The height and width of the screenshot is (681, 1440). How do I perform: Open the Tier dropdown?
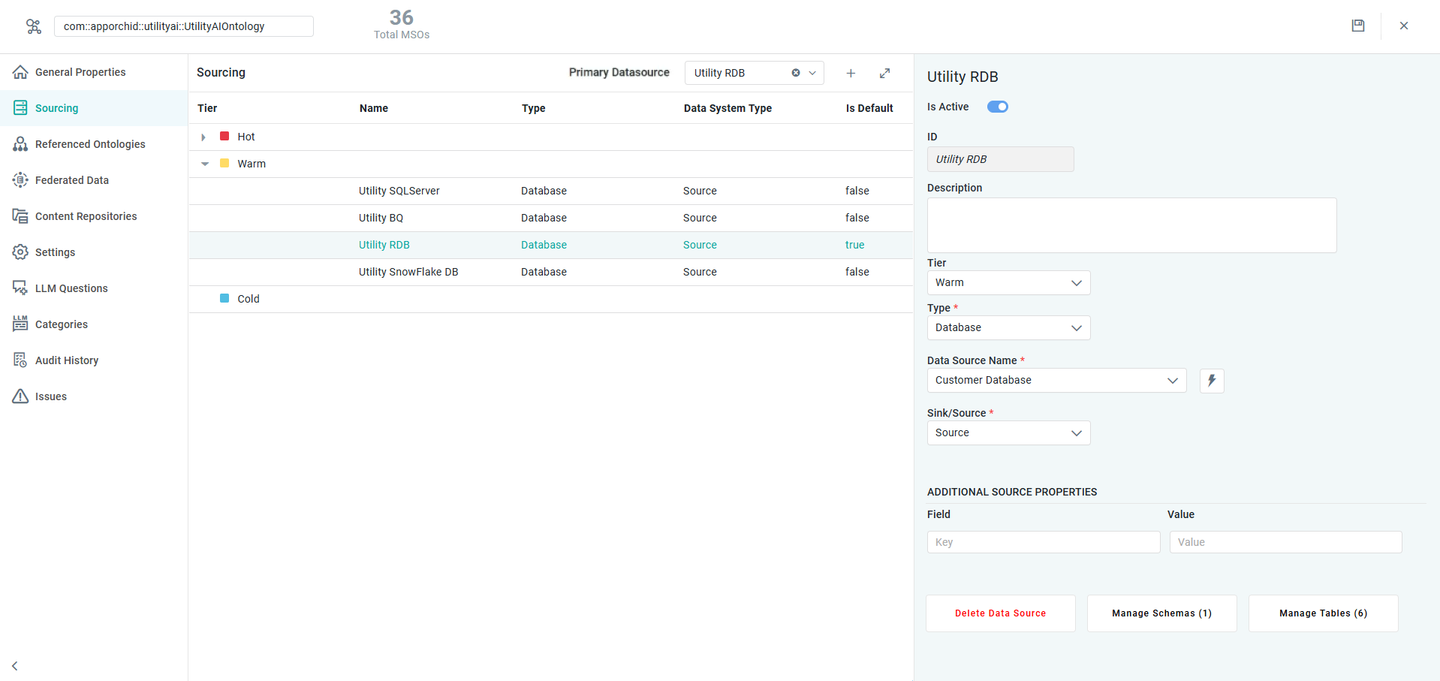point(1008,283)
